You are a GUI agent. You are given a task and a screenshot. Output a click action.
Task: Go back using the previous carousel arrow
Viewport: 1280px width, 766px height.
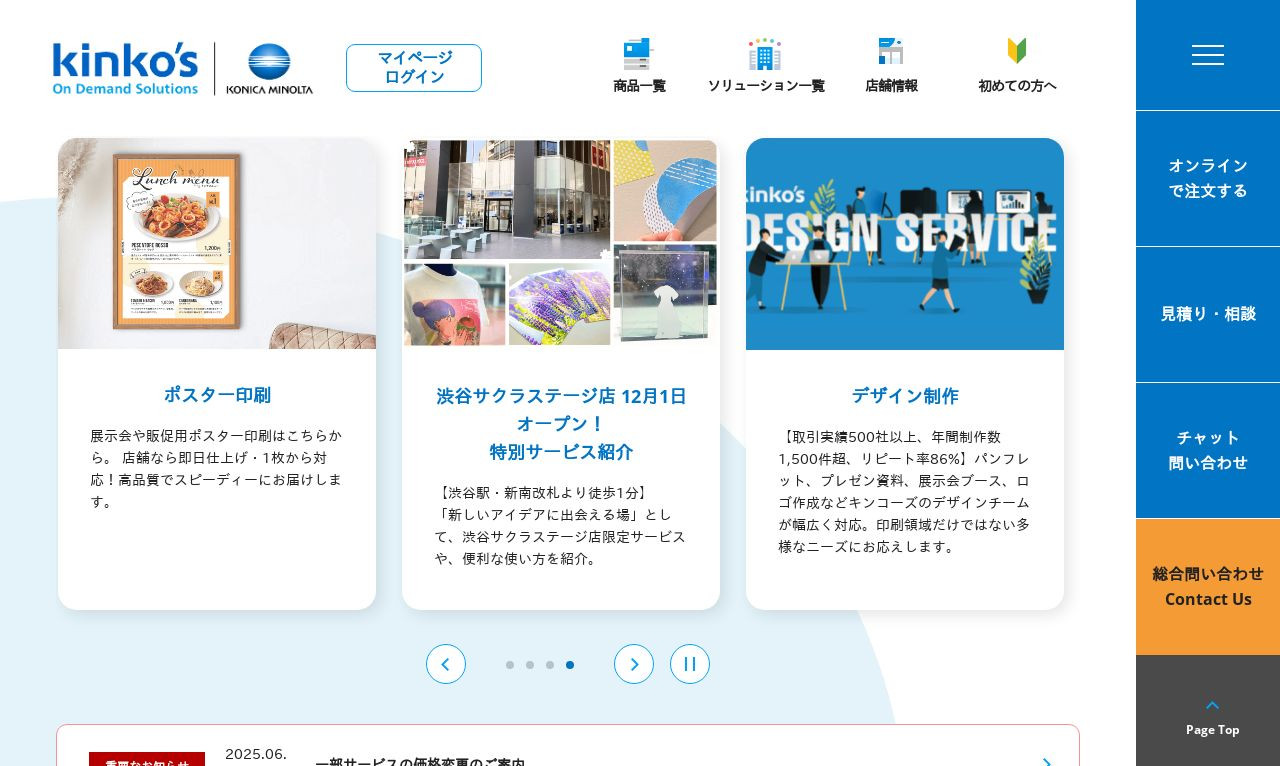coord(446,664)
